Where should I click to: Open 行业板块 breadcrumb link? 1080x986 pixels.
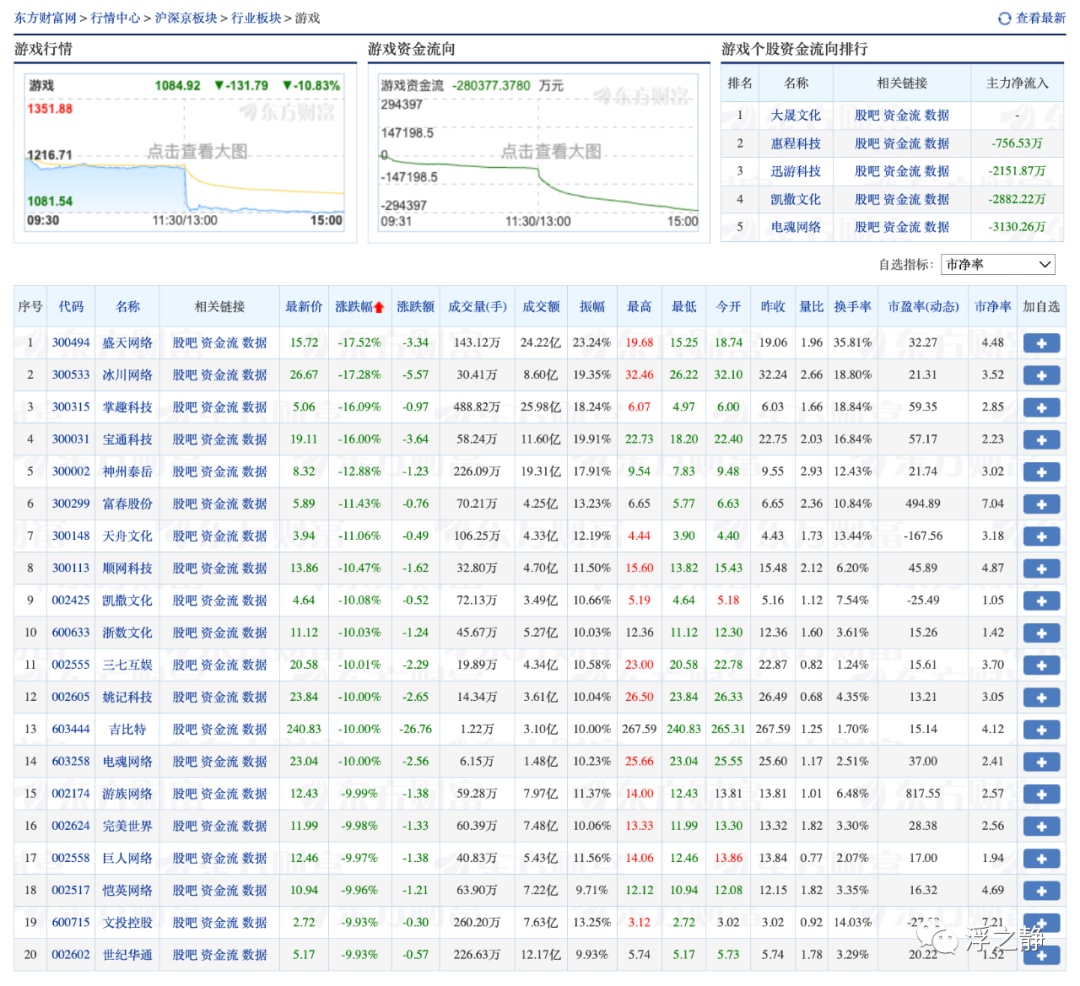pos(256,18)
